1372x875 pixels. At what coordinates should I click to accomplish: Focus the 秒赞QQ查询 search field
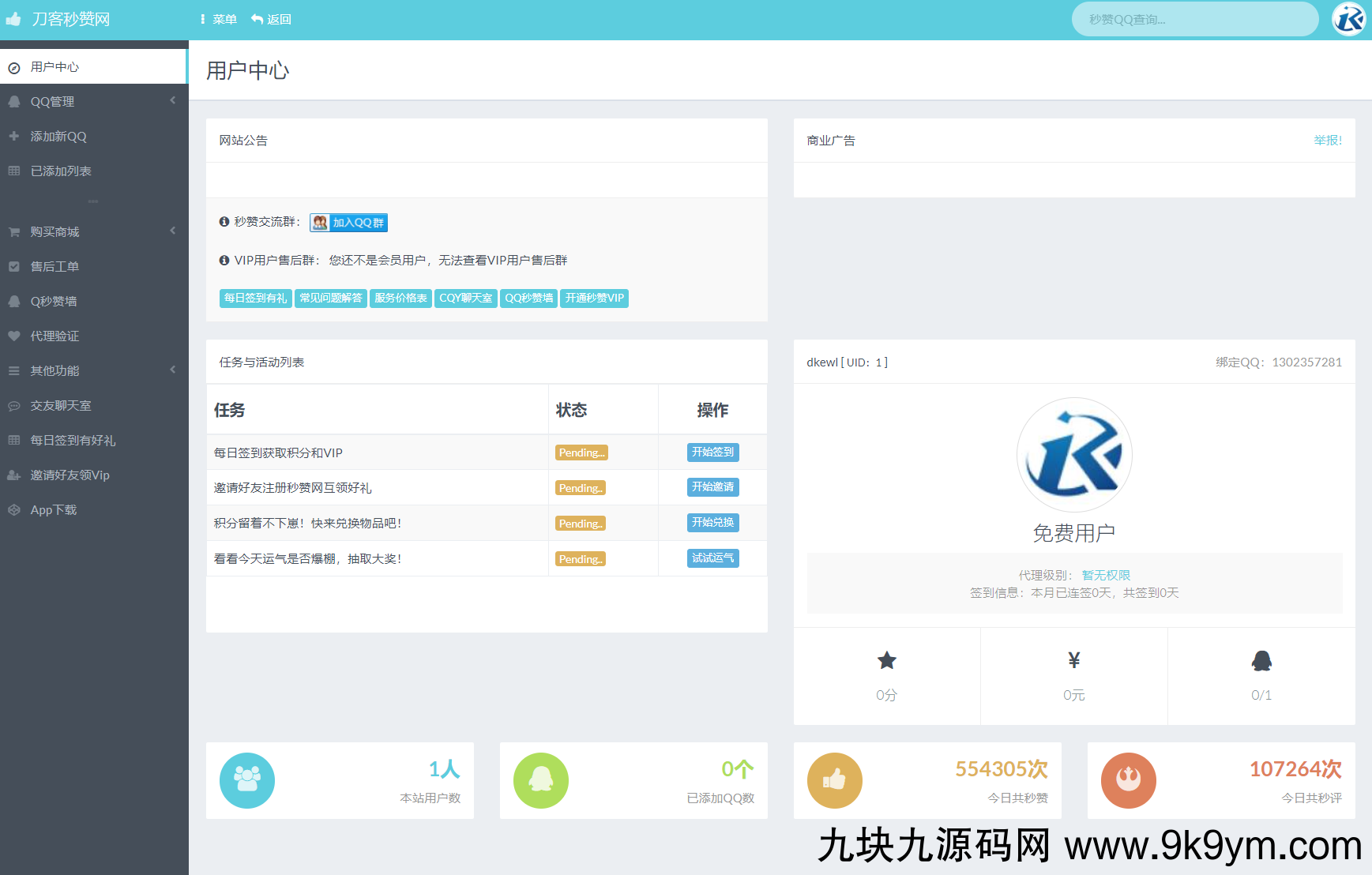tap(1193, 20)
